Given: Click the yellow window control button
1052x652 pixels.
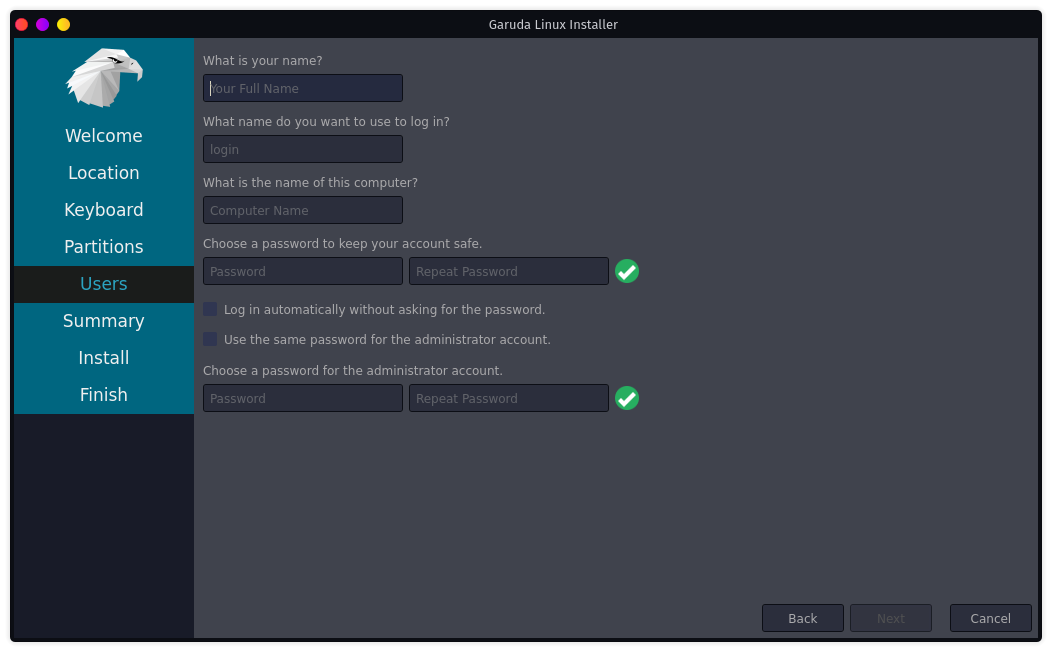Looking at the screenshot, I should click(x=63, y=24).
